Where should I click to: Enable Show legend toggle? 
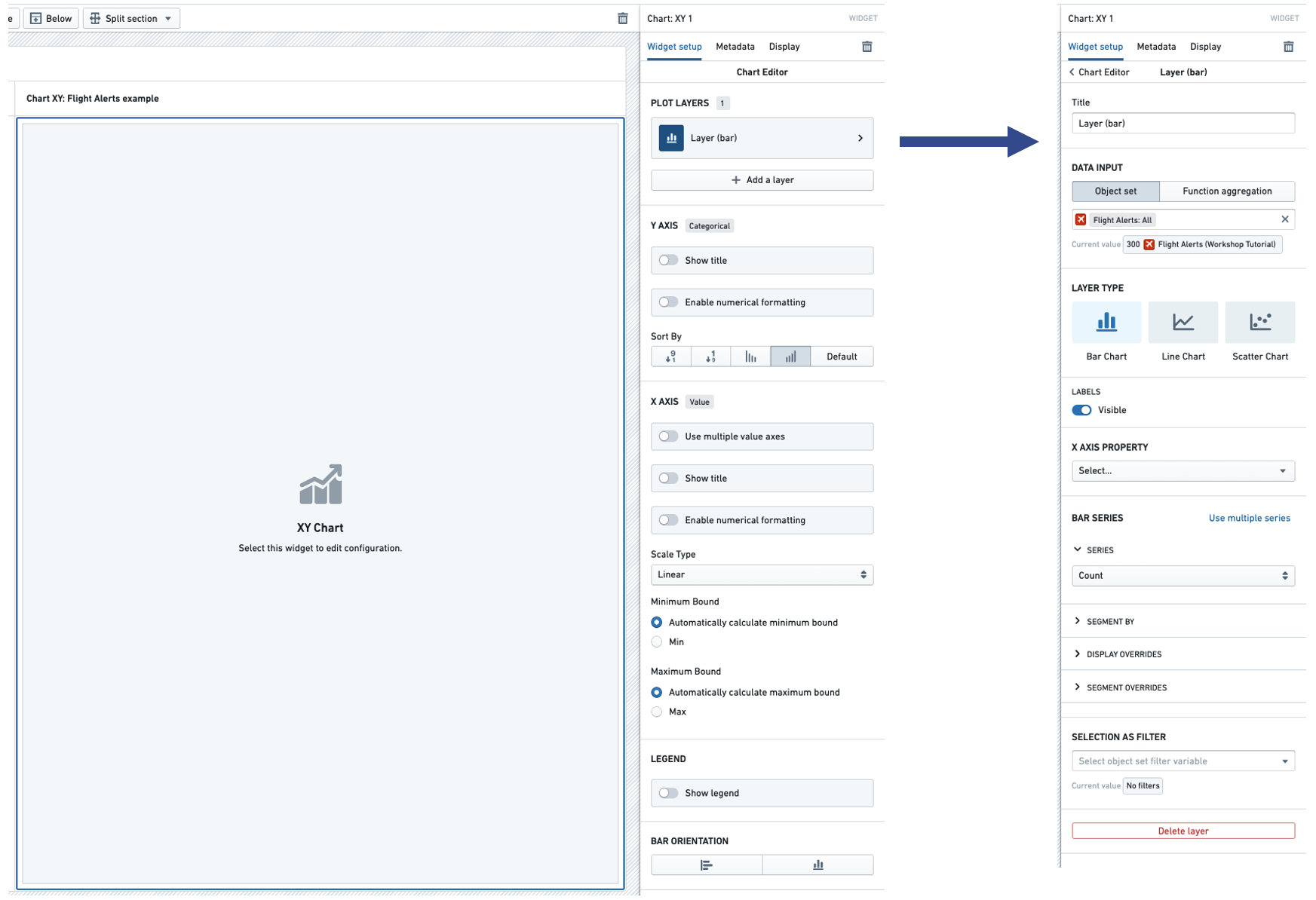point(668,793)
